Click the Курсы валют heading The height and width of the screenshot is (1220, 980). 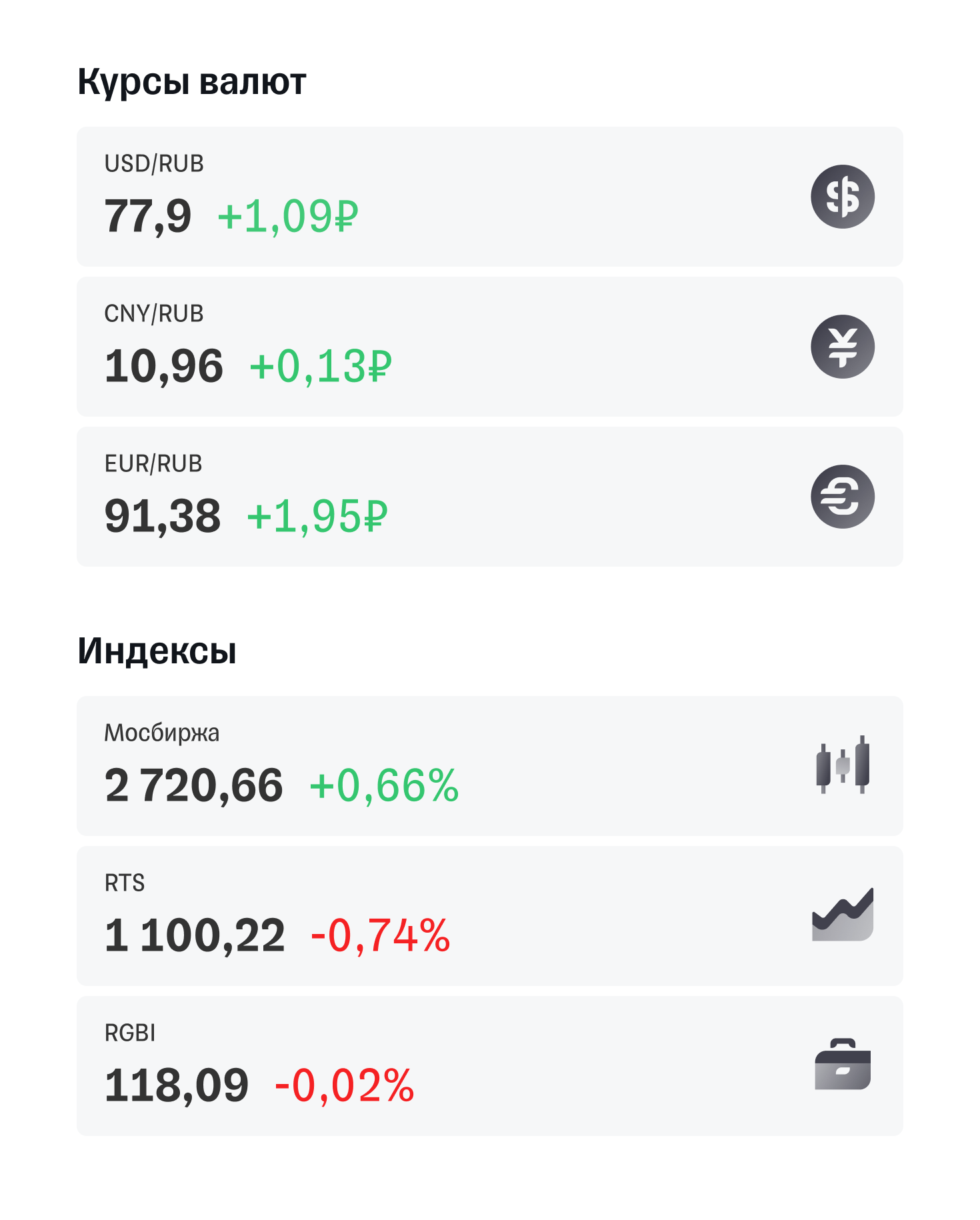192,82
